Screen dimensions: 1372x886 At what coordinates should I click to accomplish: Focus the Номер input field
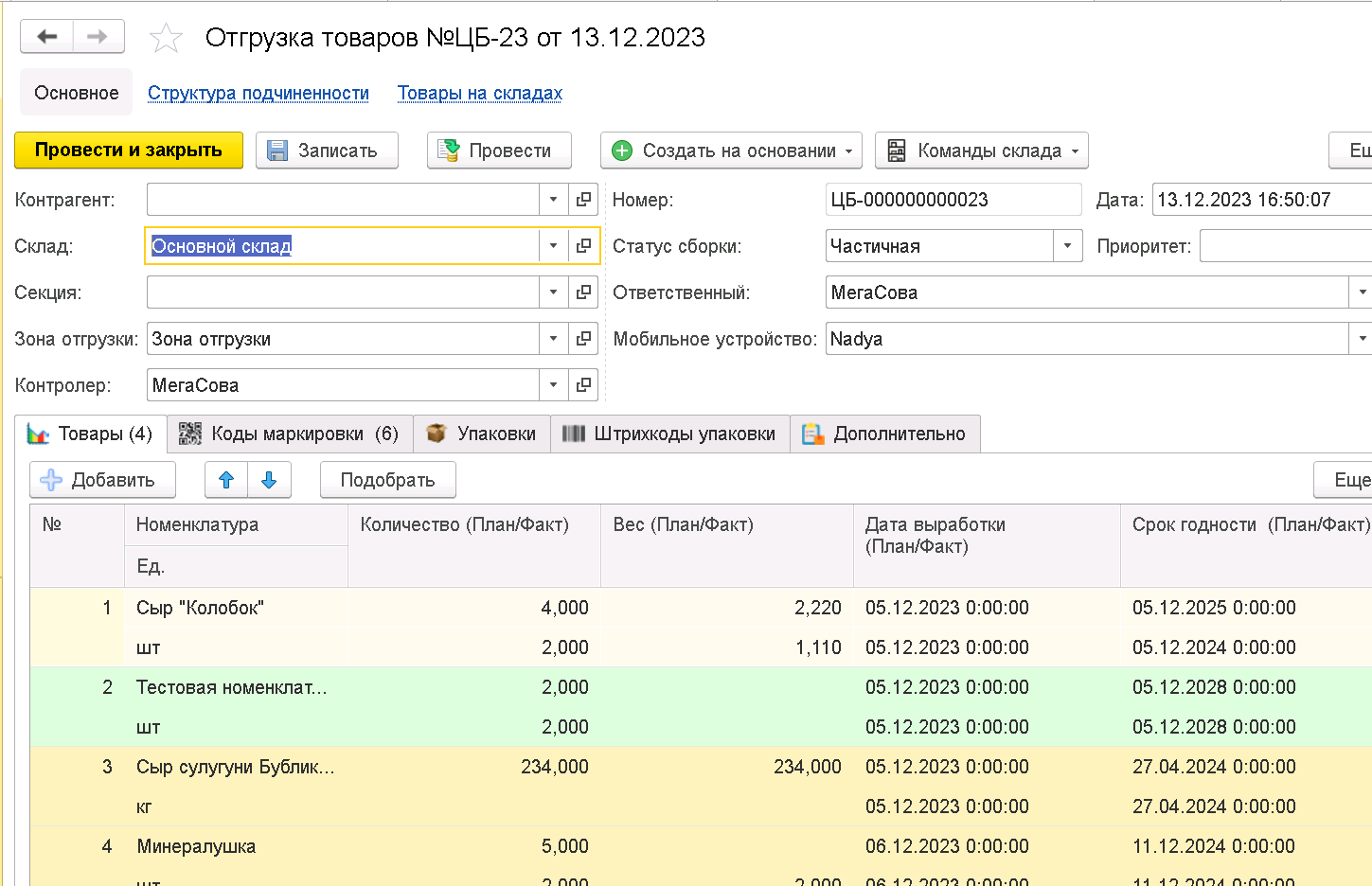click(953, 200)
